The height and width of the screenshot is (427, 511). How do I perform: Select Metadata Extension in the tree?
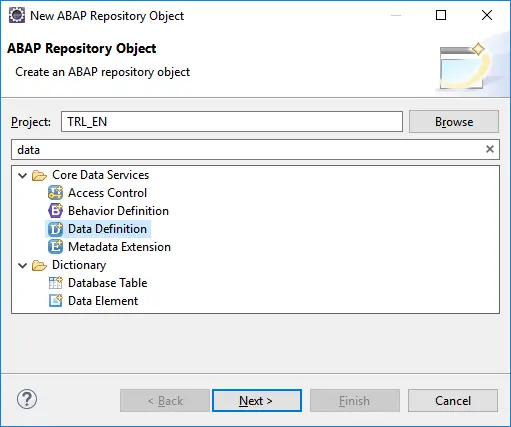(119, 247)
